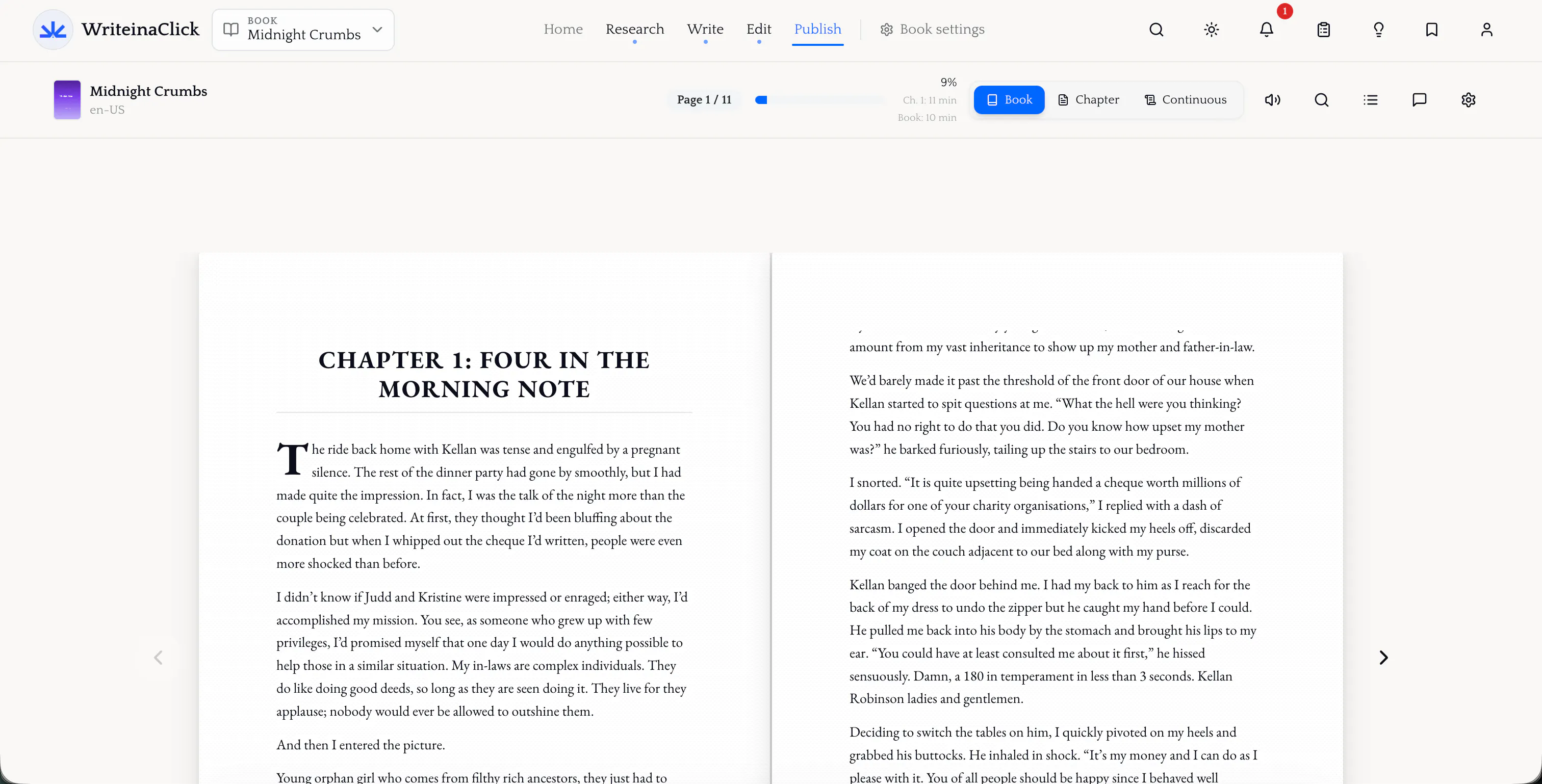Go to the Home tab

click(562, 29)
